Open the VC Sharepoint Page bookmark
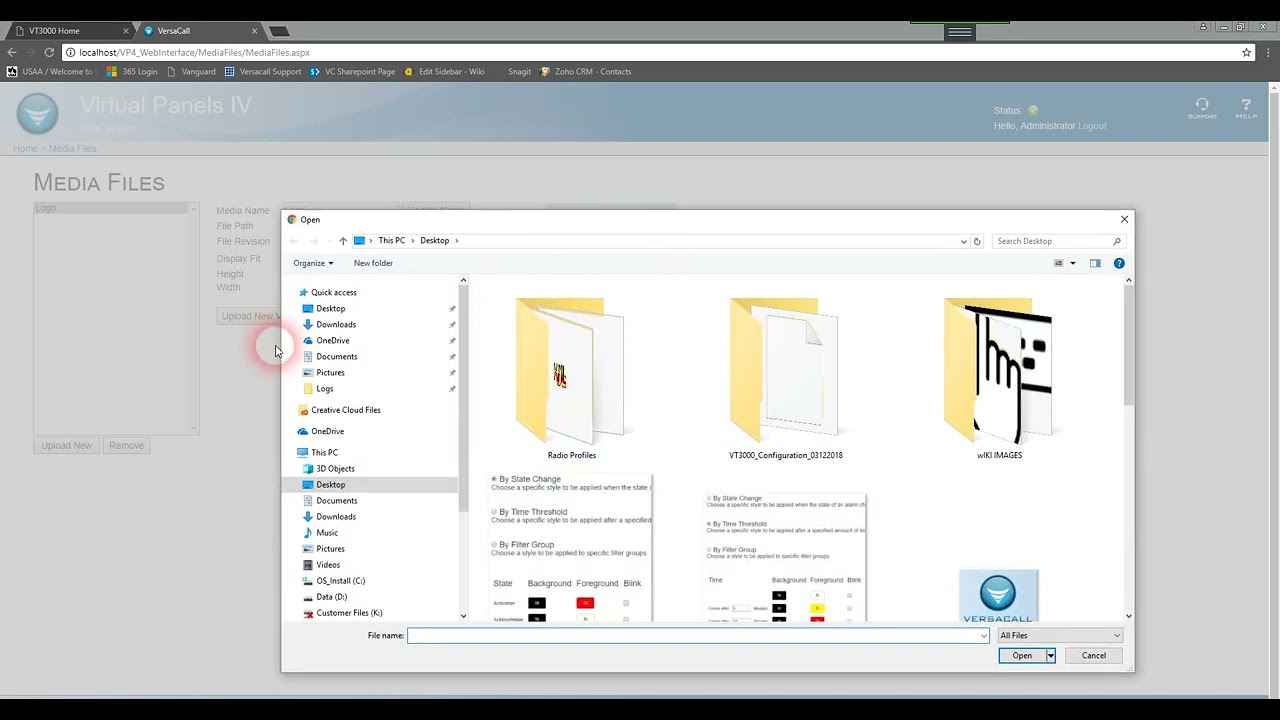This screenshot has width=1280, height=720. click(x=352, y=72)
